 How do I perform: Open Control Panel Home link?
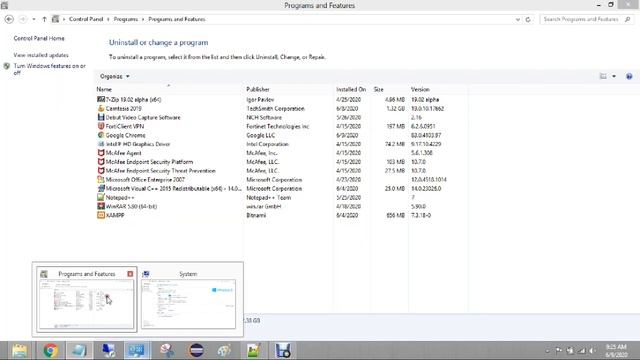(39, 38)
